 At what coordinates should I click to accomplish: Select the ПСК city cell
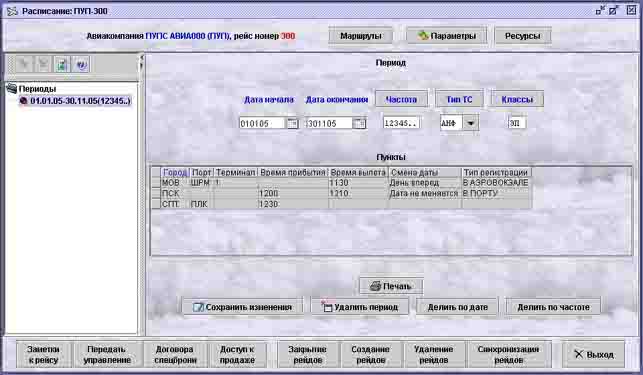click(x=175, y=193)
